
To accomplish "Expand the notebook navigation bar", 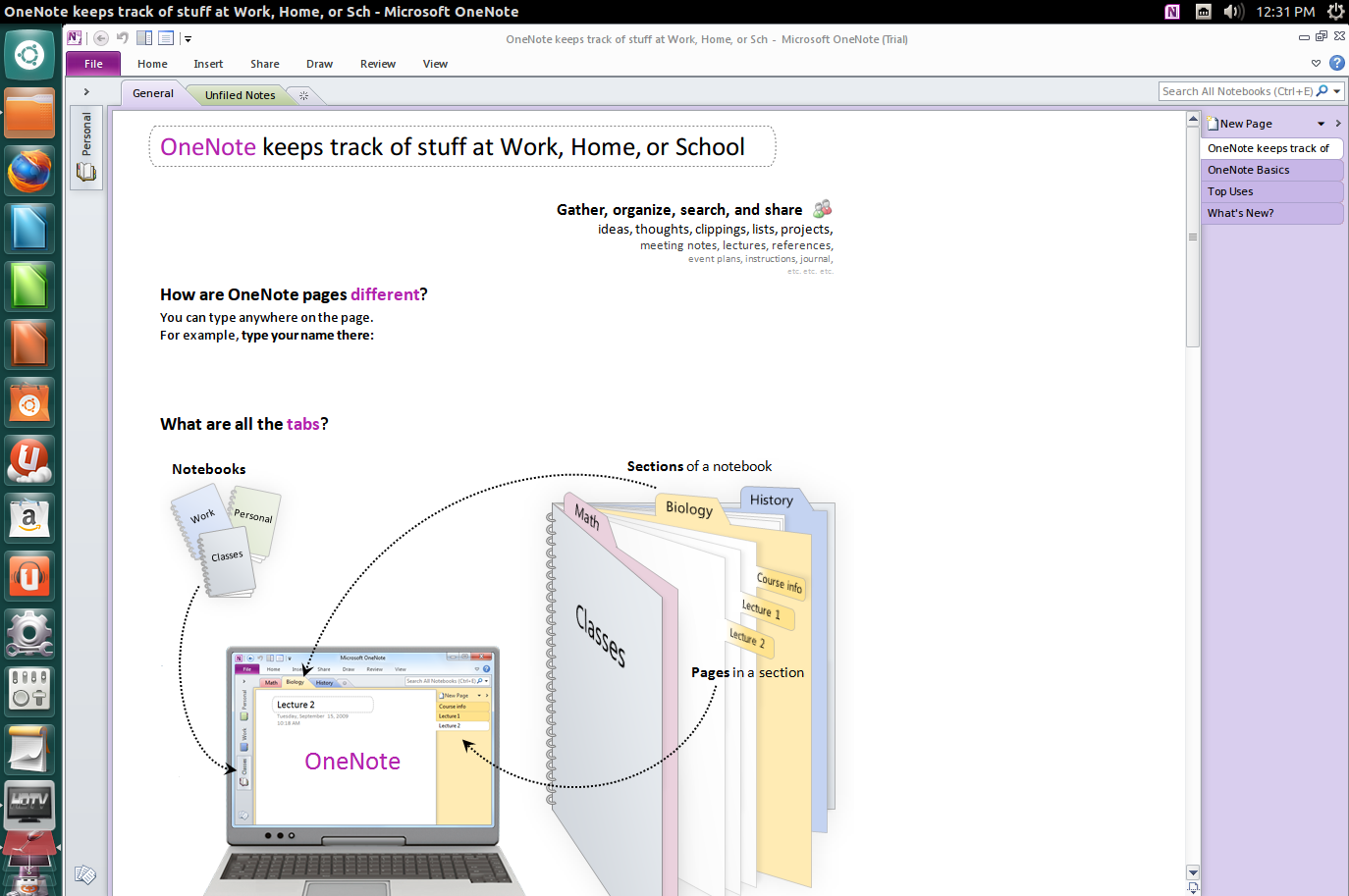I will pos(86,92).
